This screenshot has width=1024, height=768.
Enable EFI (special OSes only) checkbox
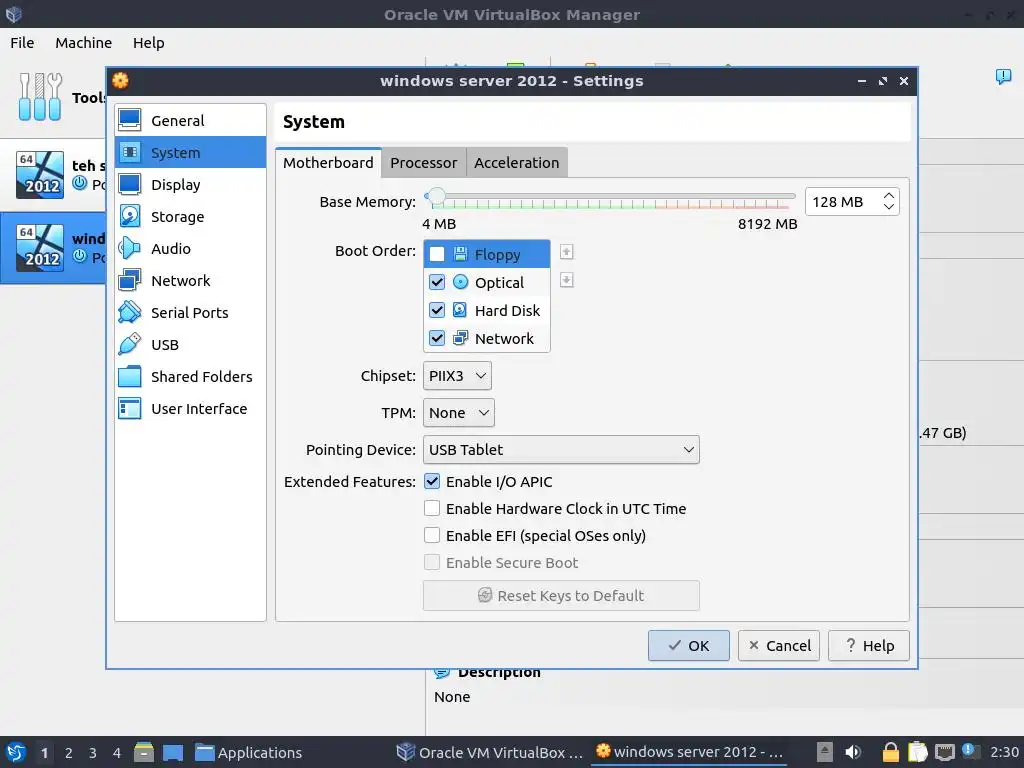coord(432,535)
